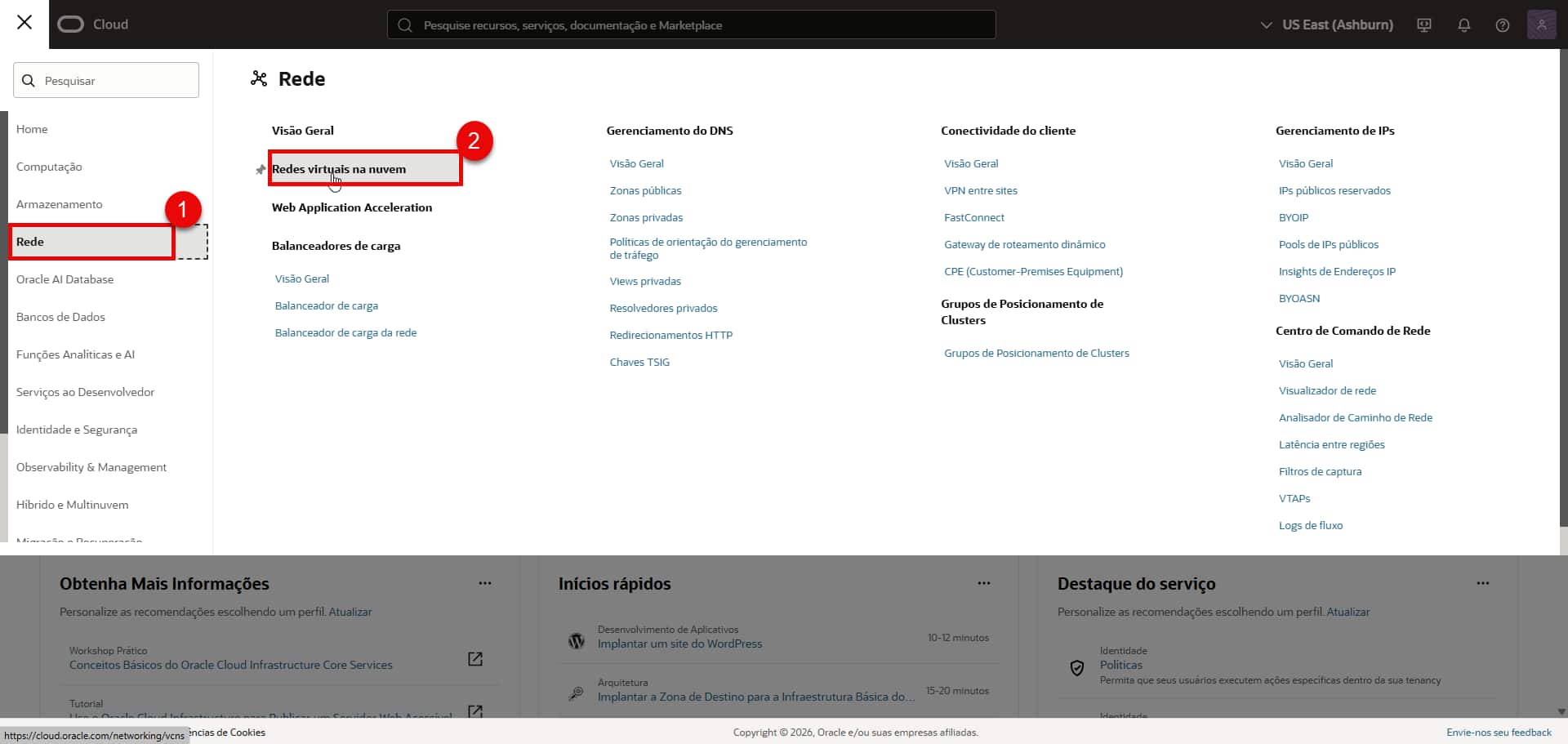Screen dimensions: 1568x744
Task: Select Serviços ao Desenvolvedor in the menu
Action: [x=85, y=392]
